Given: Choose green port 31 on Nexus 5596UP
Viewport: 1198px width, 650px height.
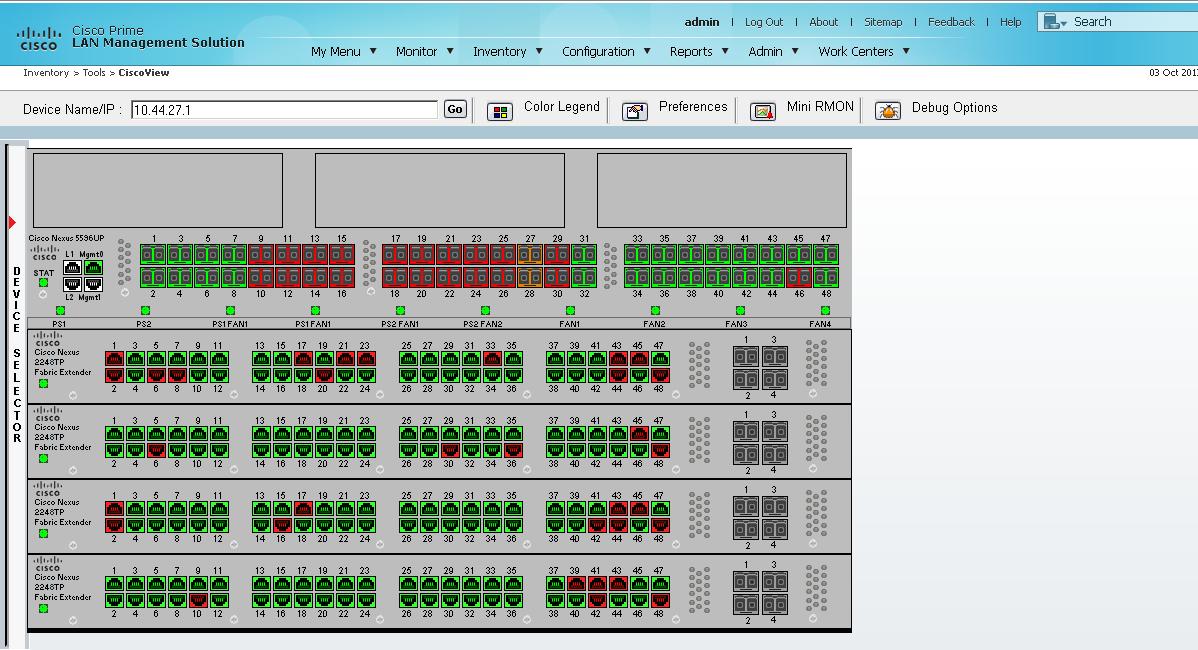Looking at the screenshot, I should click(x=584, y=254).
